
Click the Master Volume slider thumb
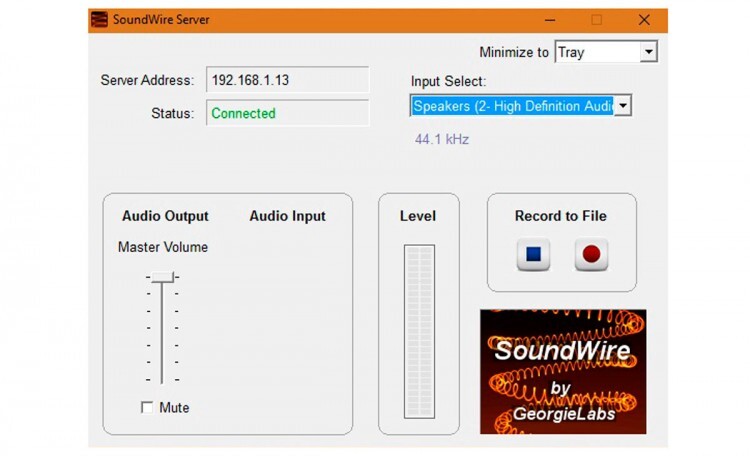point(162,276)
